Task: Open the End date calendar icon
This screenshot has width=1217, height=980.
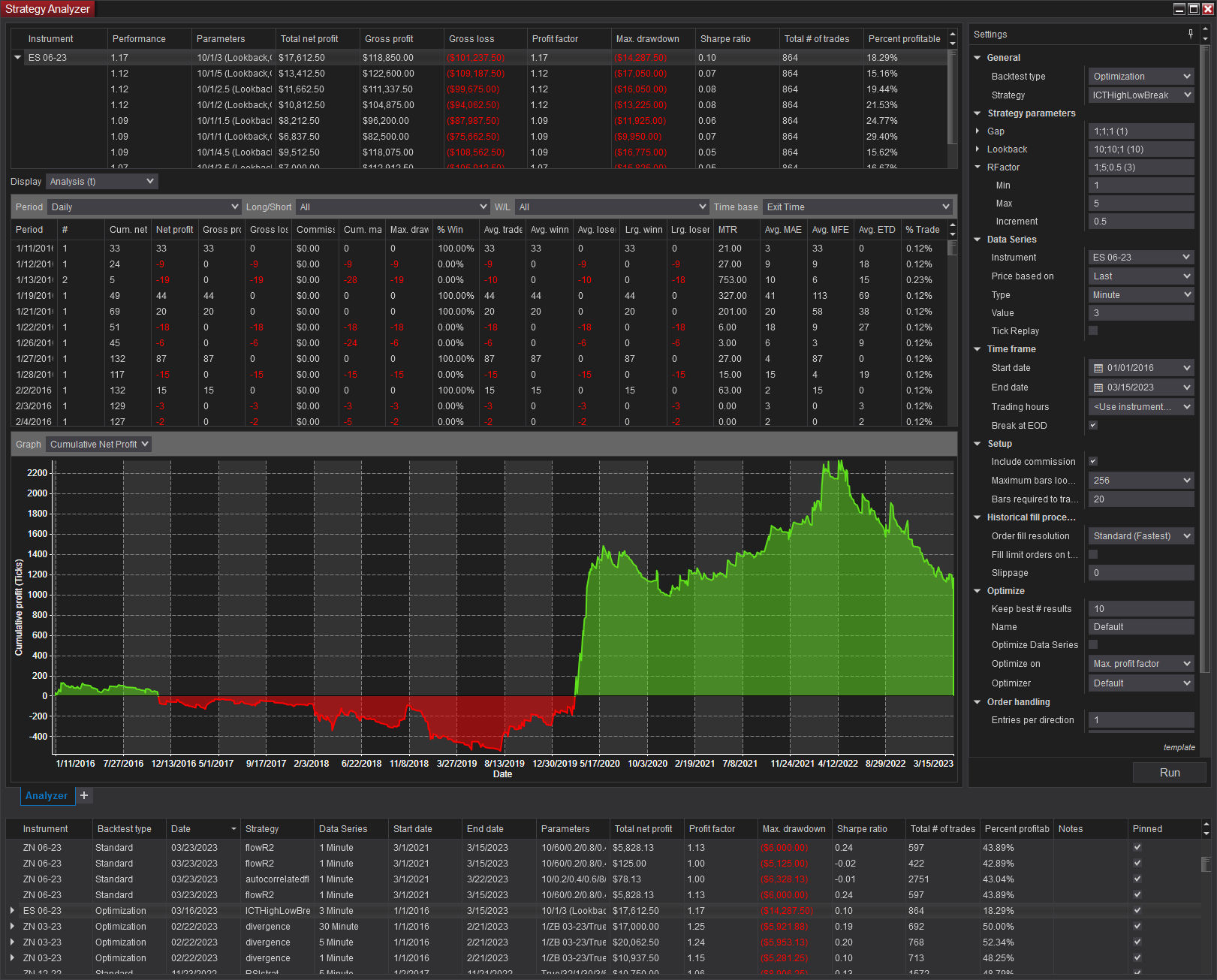Action: (x=1098, y=387)
